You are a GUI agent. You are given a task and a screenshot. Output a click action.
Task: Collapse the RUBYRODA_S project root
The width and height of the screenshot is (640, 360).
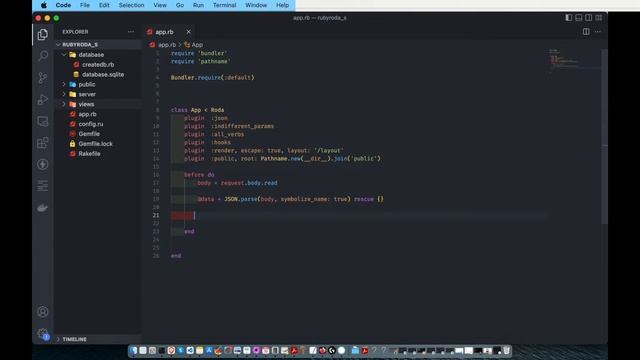click(58, 44)
